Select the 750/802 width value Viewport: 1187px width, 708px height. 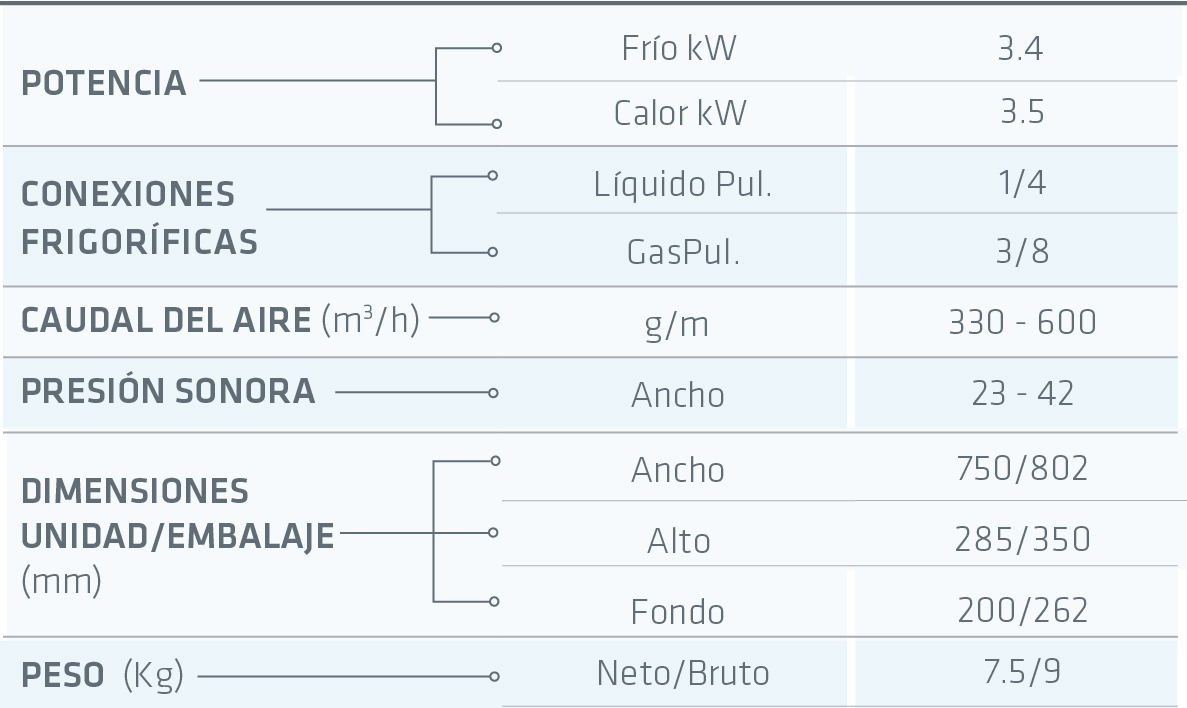click(1022, 468)
